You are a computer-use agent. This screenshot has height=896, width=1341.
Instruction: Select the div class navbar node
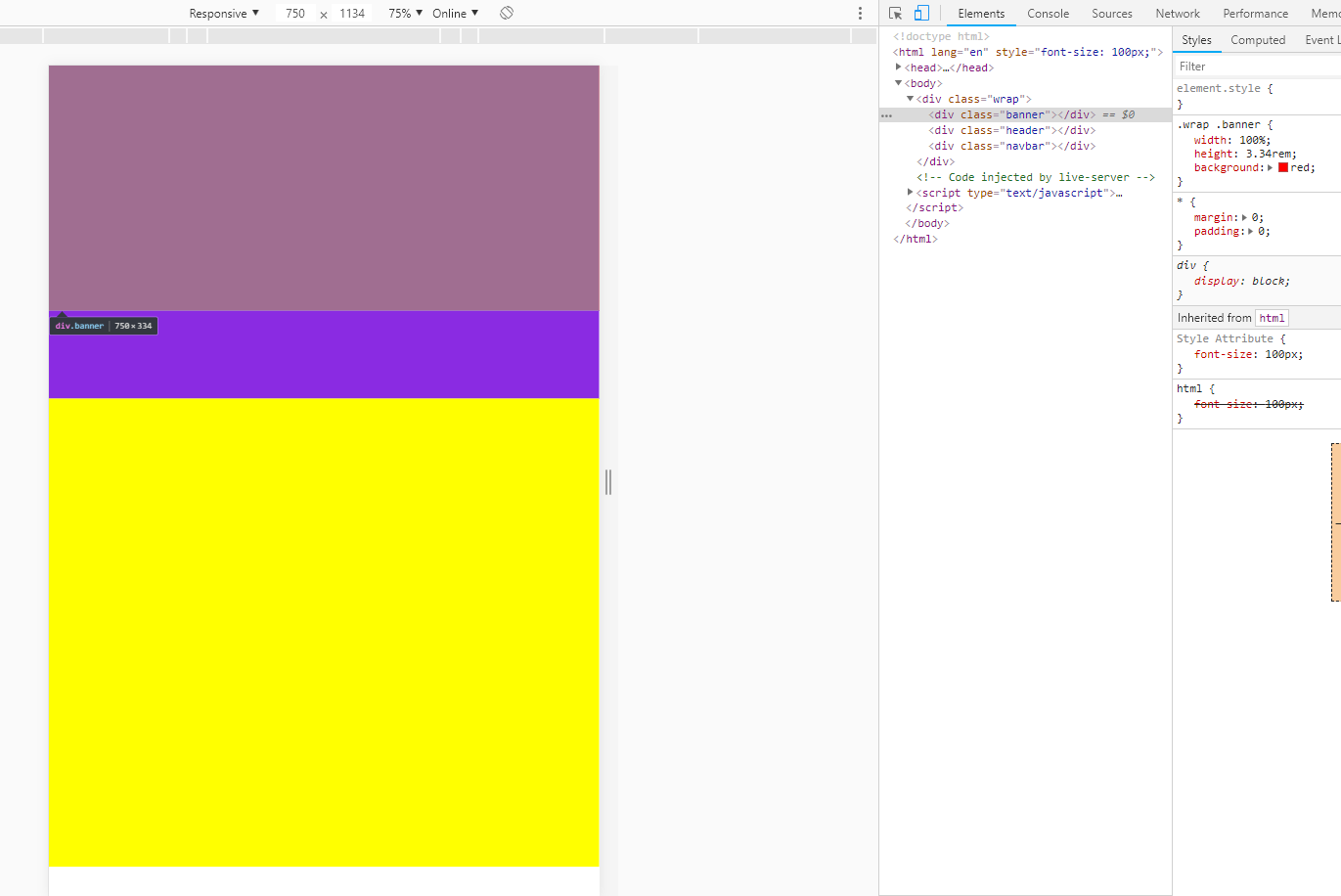pos(1011,146)
